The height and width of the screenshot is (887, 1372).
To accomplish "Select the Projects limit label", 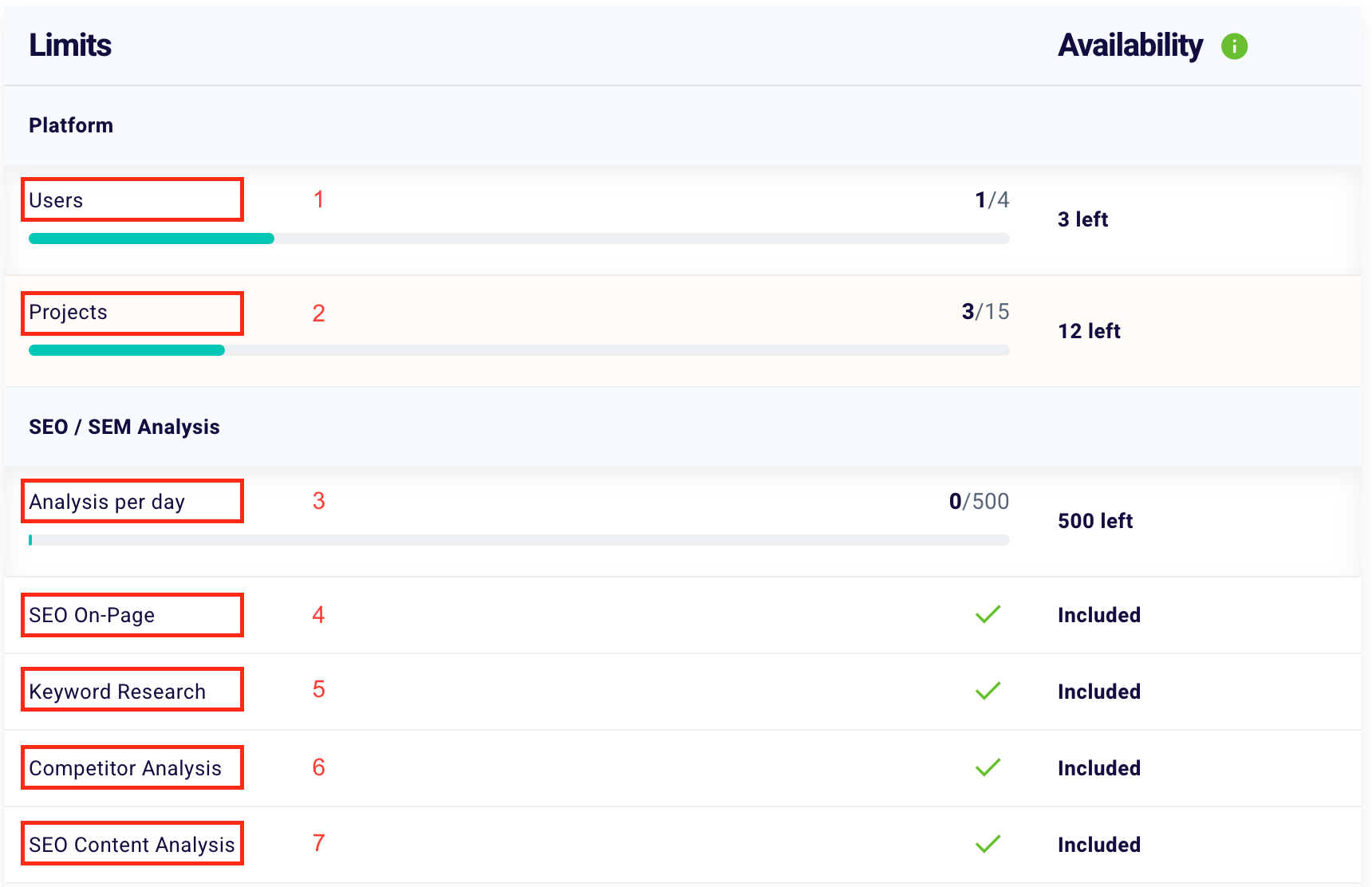I will click(68, 313).
